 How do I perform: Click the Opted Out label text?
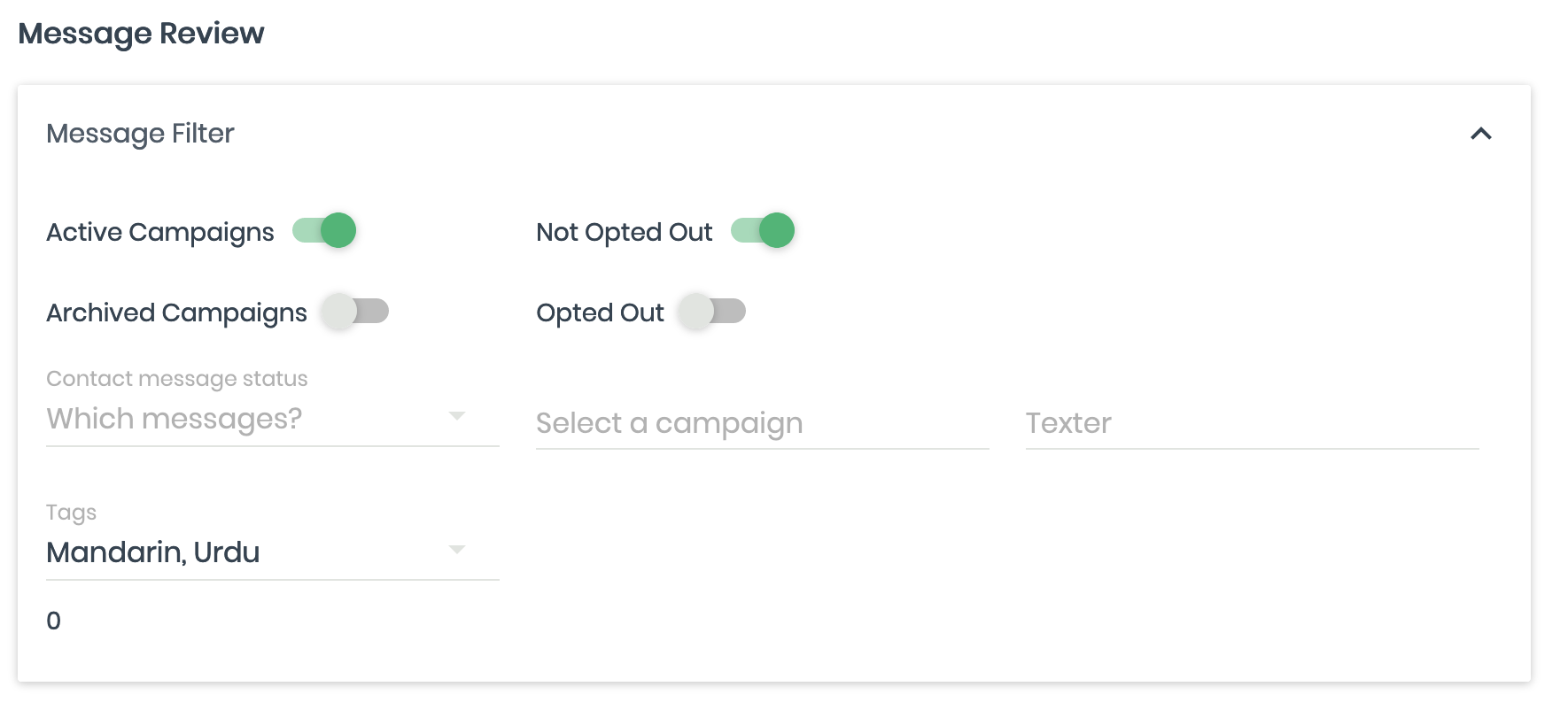pyautogui.click(x=600, y=313)
